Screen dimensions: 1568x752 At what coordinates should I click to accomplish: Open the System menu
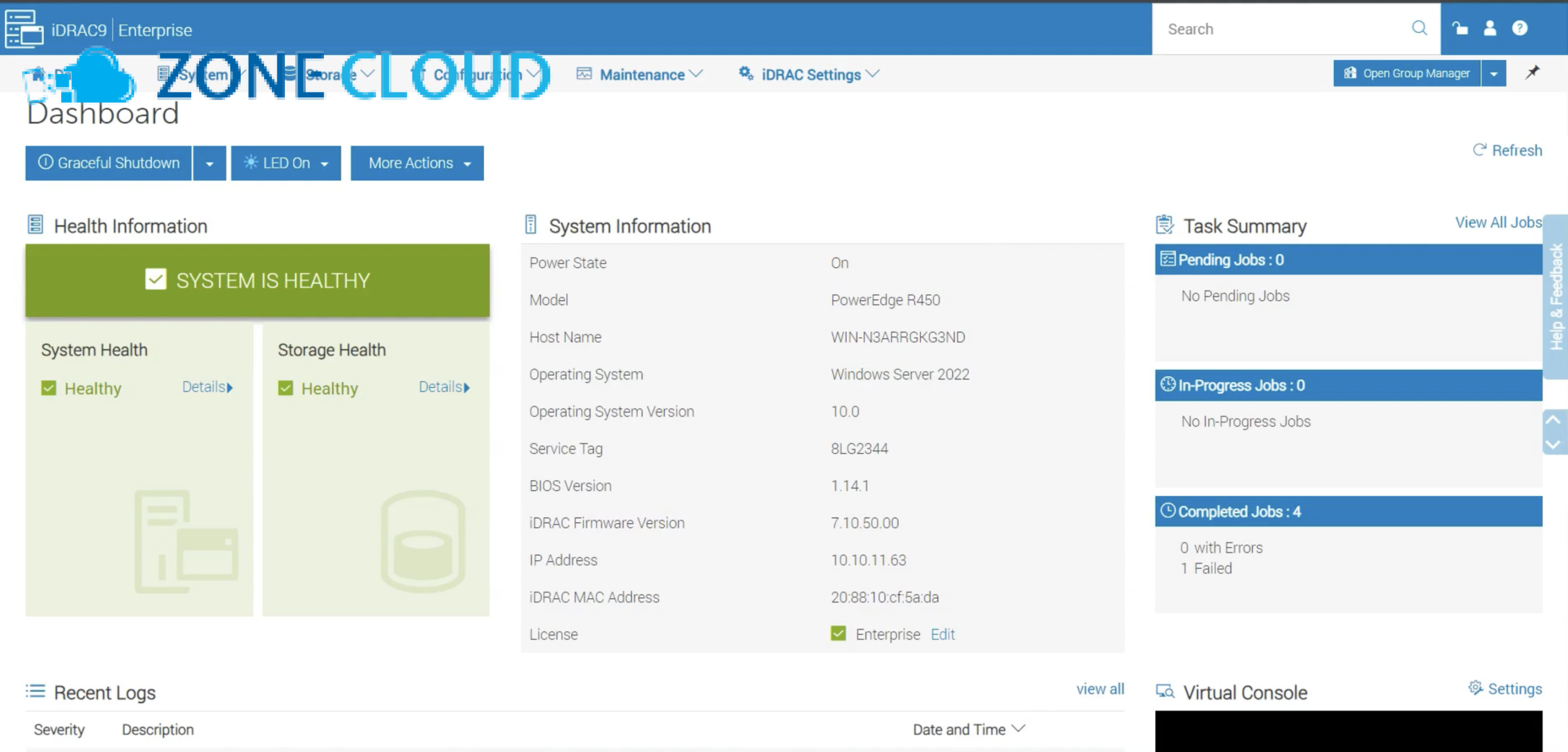pos(202,74)
